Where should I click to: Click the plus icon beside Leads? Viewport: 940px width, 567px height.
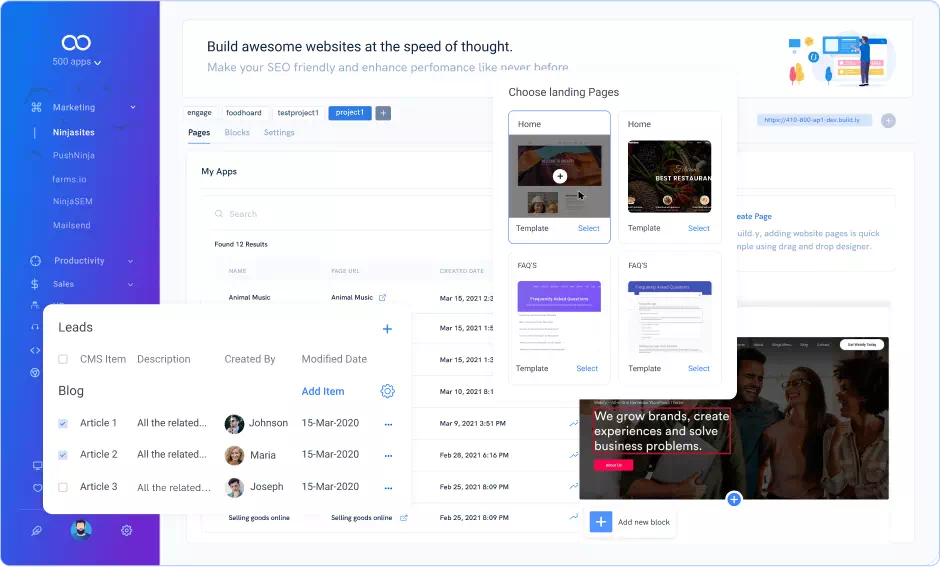tap(387, 329)
